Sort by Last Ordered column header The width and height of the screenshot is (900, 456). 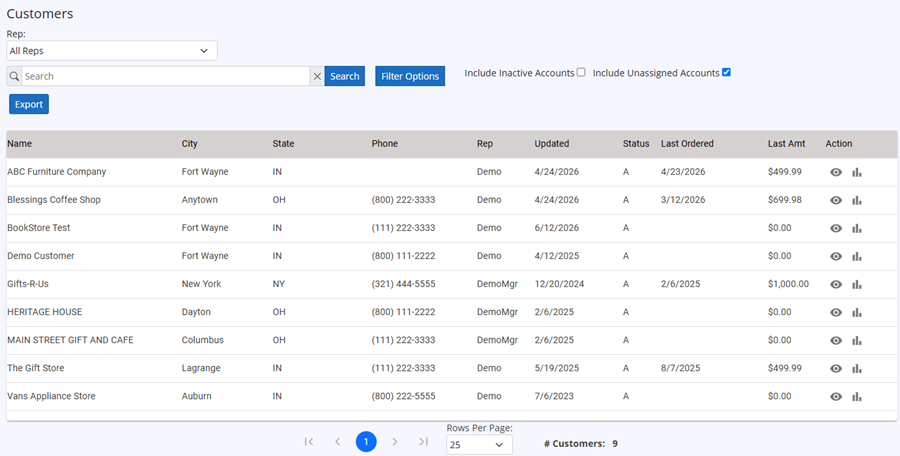coord(687,144)
